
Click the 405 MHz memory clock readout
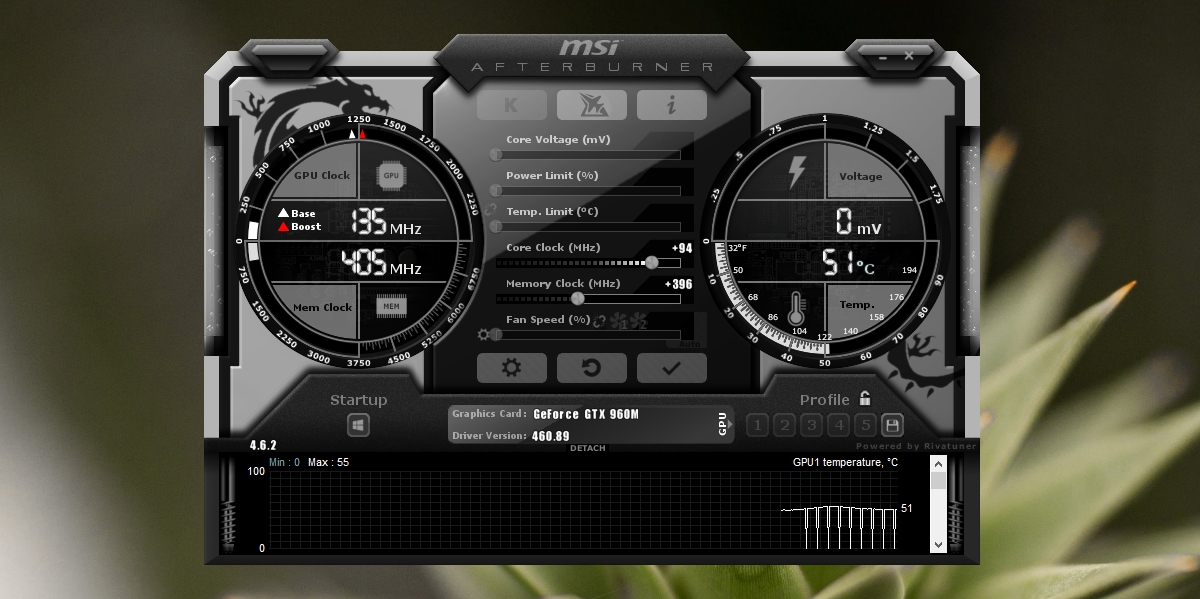[x=380, y=264]
